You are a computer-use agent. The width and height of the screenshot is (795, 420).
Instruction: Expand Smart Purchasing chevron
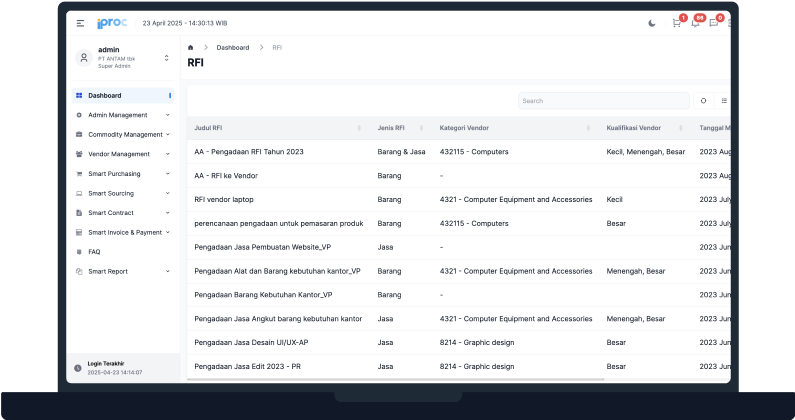point(167,173)
